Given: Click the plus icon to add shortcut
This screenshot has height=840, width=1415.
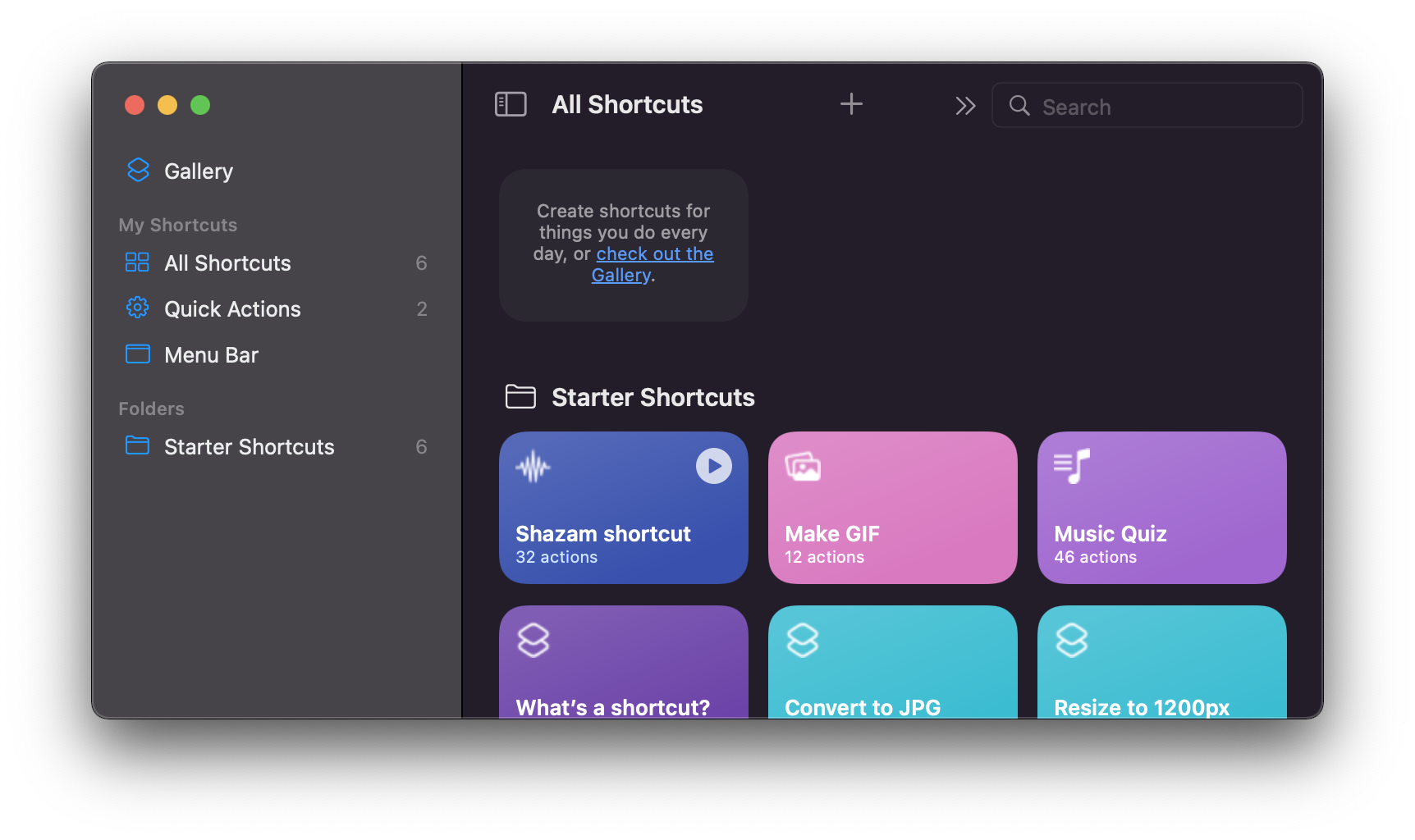Looking at the screenshot, I should tap(851, 104).
